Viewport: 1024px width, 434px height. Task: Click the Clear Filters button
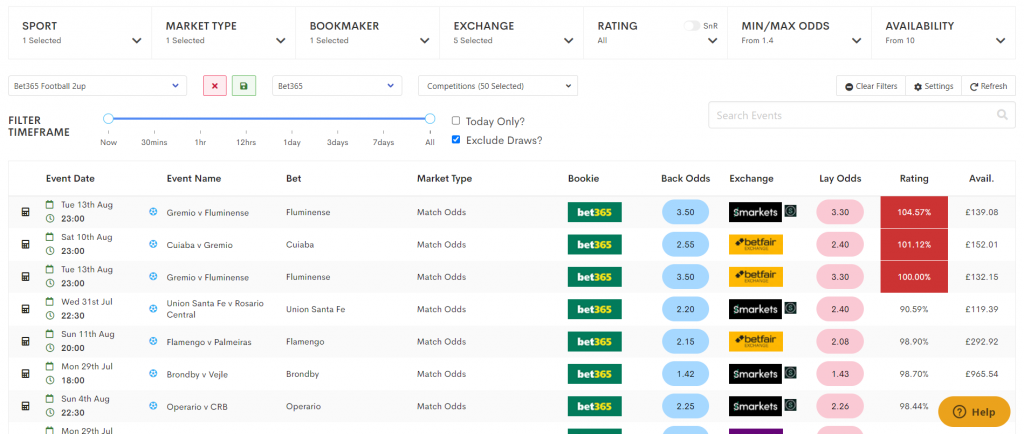point(870,86)
